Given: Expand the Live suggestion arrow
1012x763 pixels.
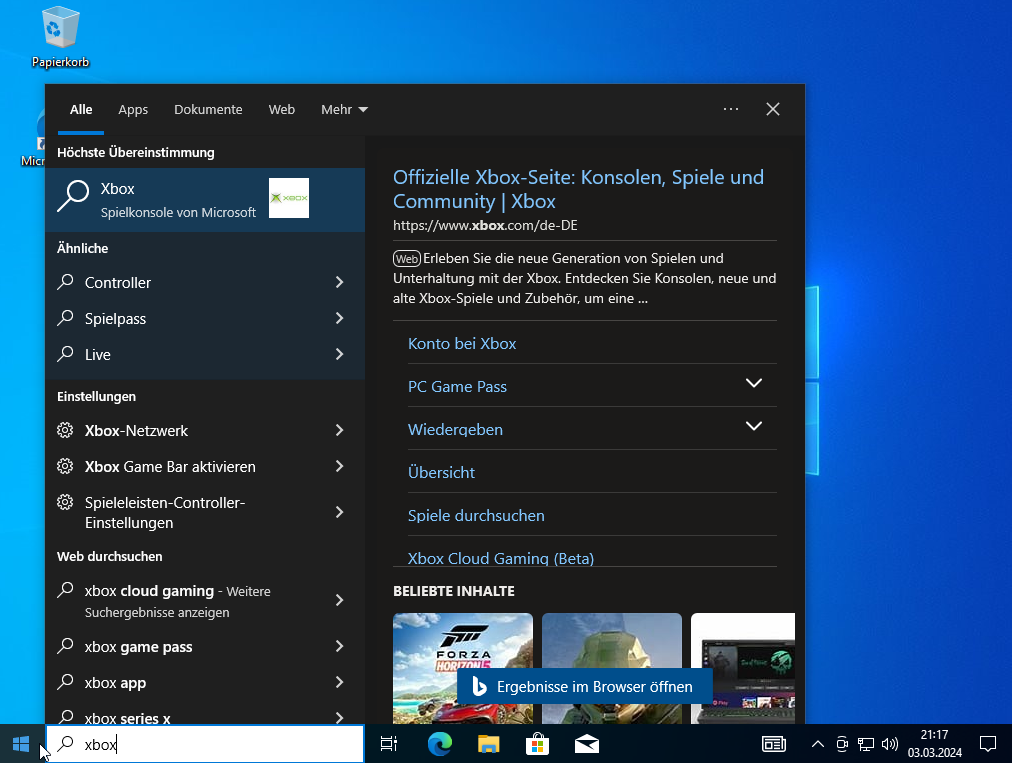Looking at the screenshot, I should 339,354.
